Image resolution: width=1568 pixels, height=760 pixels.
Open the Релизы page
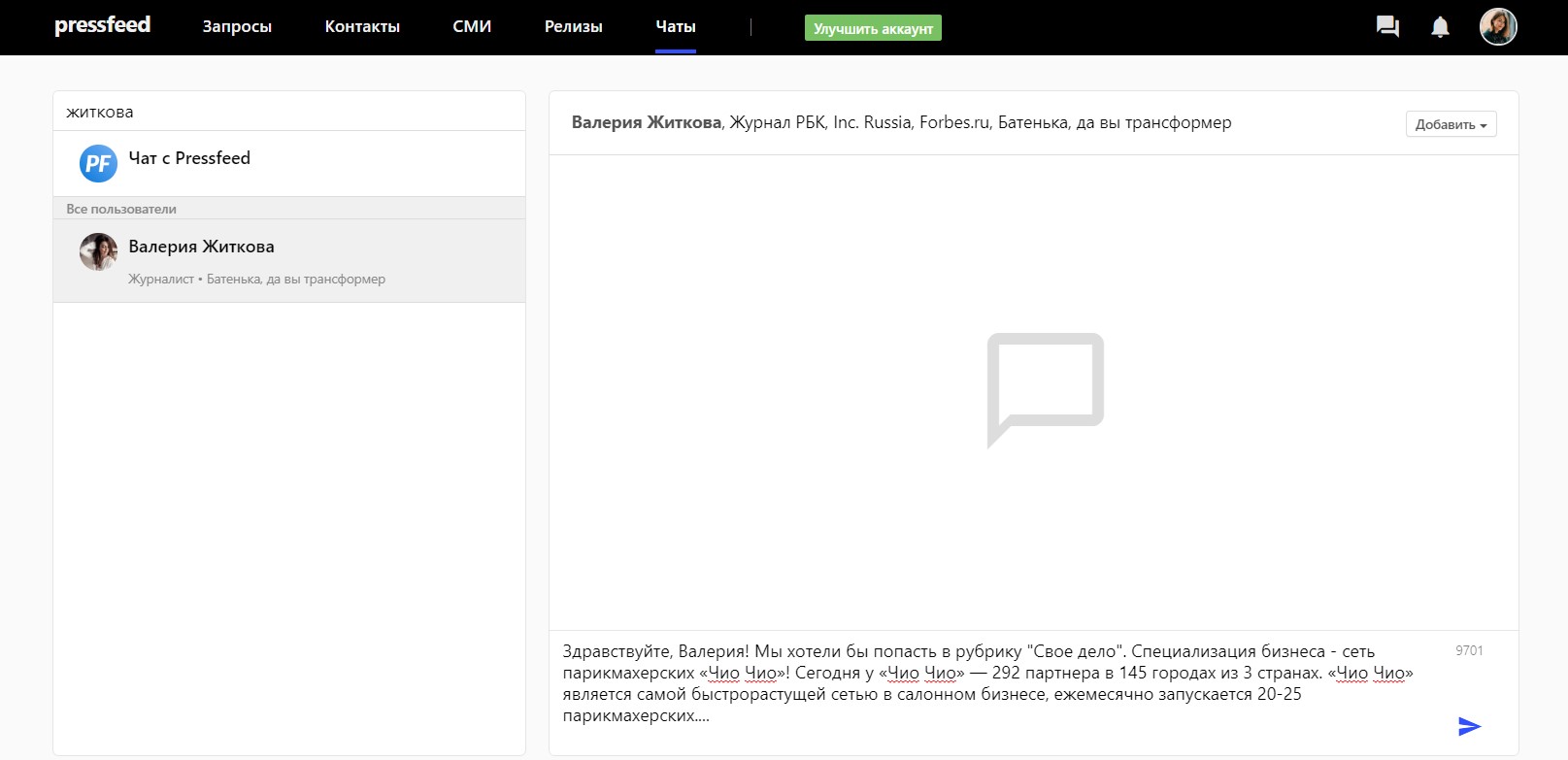click(x=573, y=27)
